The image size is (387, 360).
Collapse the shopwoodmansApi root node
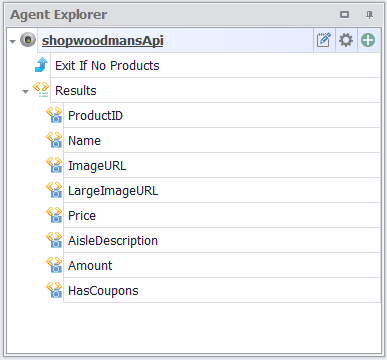coord(13,42)
